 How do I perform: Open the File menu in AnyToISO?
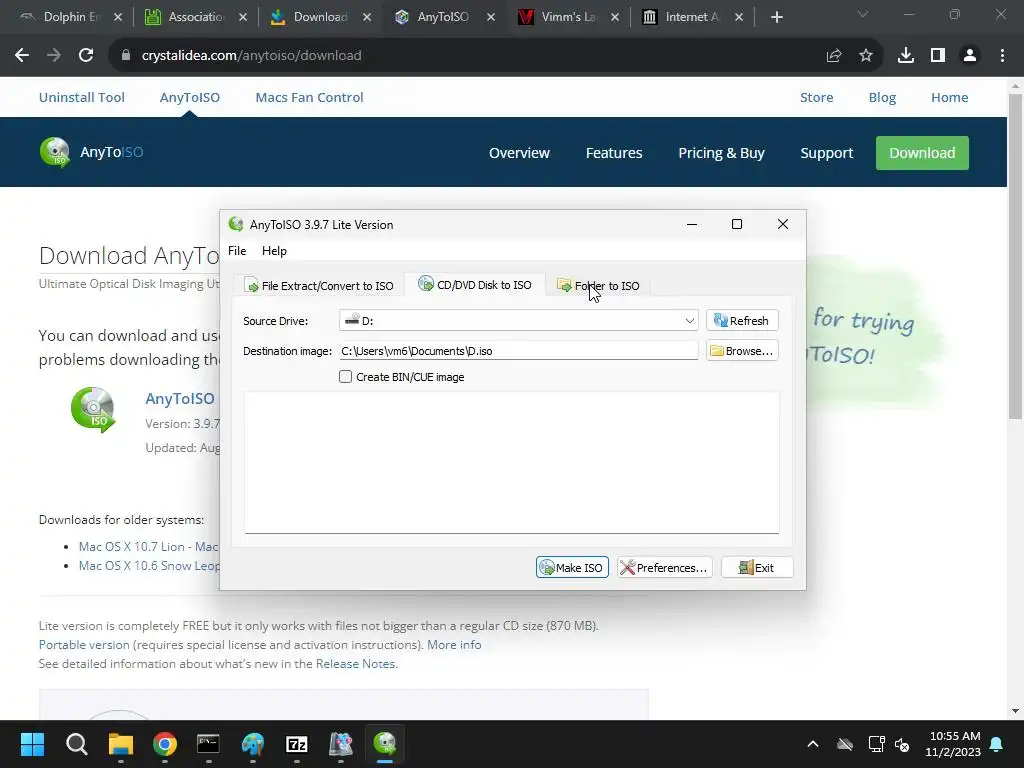pos(236,251)
